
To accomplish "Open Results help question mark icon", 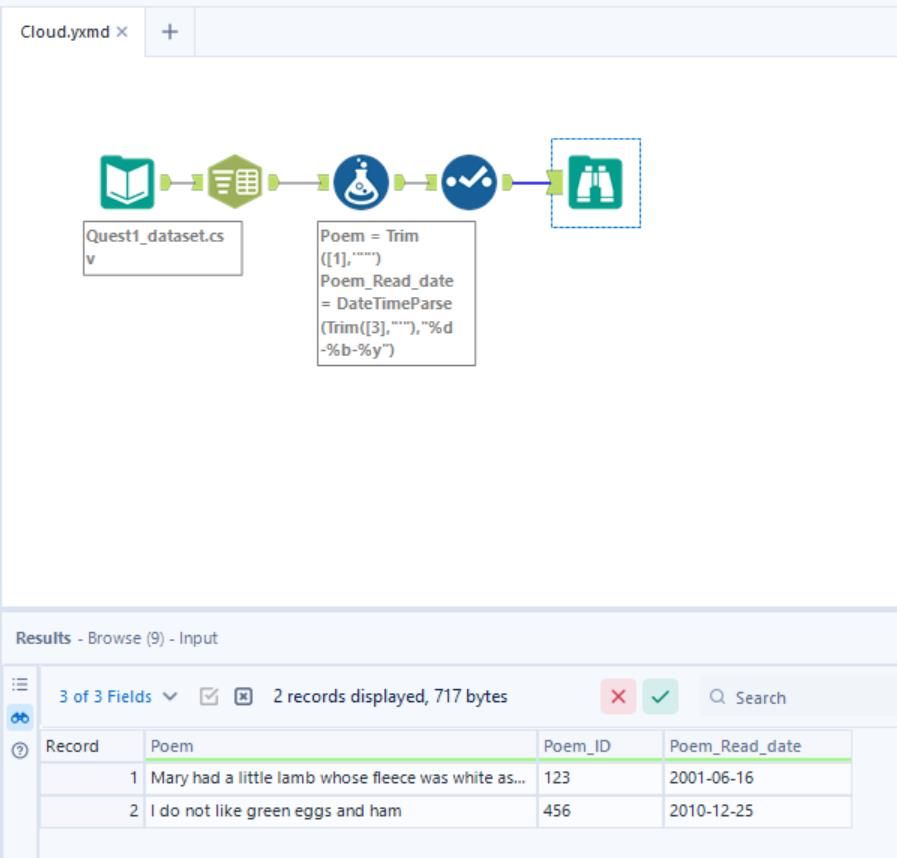I will pos(20,750).
